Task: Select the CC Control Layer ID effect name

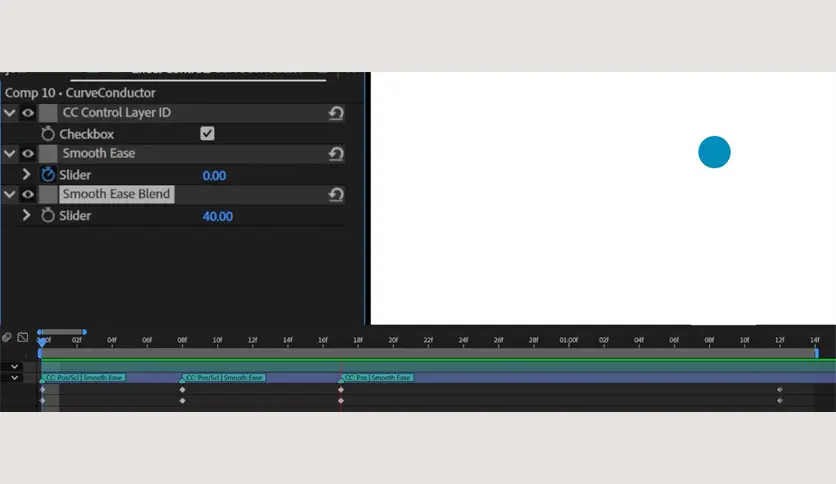Action: click(x=117, y=112)
